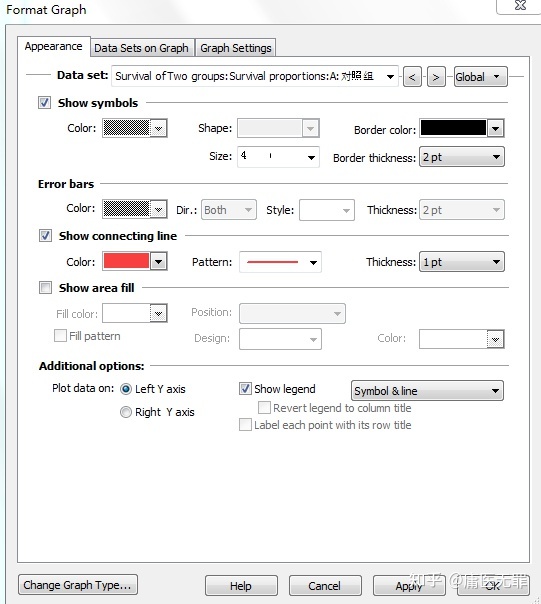Go to previous data set arrow button

point(412,77)
